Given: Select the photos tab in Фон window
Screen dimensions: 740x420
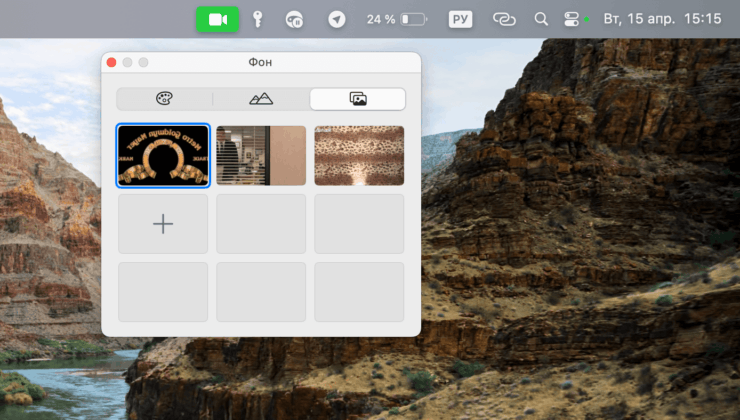Looking at the screenshot, I should tap(357, 98).
